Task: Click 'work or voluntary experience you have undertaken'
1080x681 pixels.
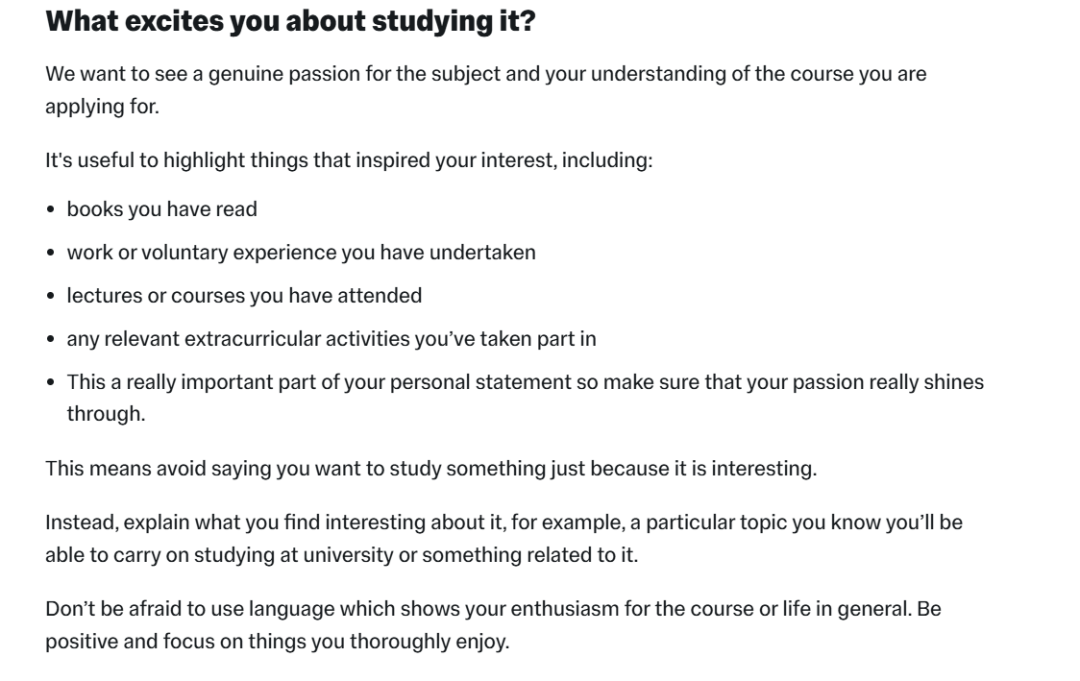Action: point(301,253)
